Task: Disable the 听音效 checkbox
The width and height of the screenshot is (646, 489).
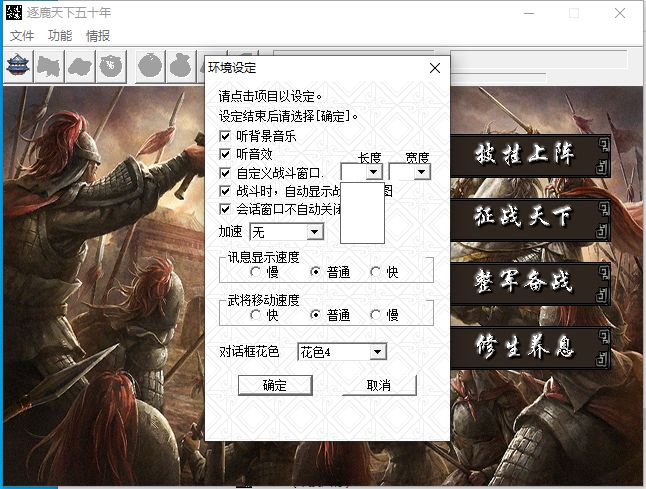Action: pyautogui.click(x=225, y=154)
